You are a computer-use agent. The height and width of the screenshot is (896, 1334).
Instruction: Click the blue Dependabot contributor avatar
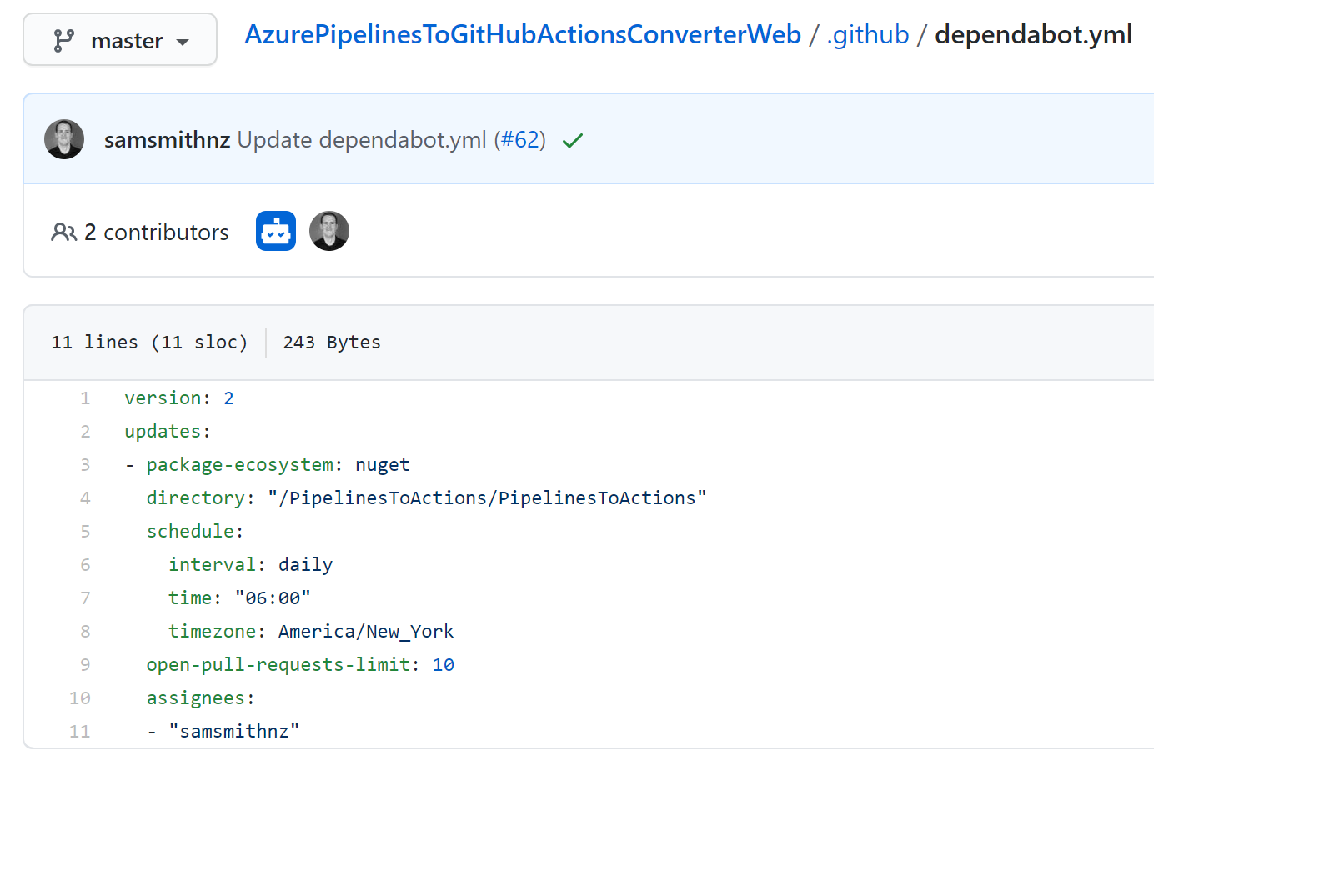(x=276, y=231)
